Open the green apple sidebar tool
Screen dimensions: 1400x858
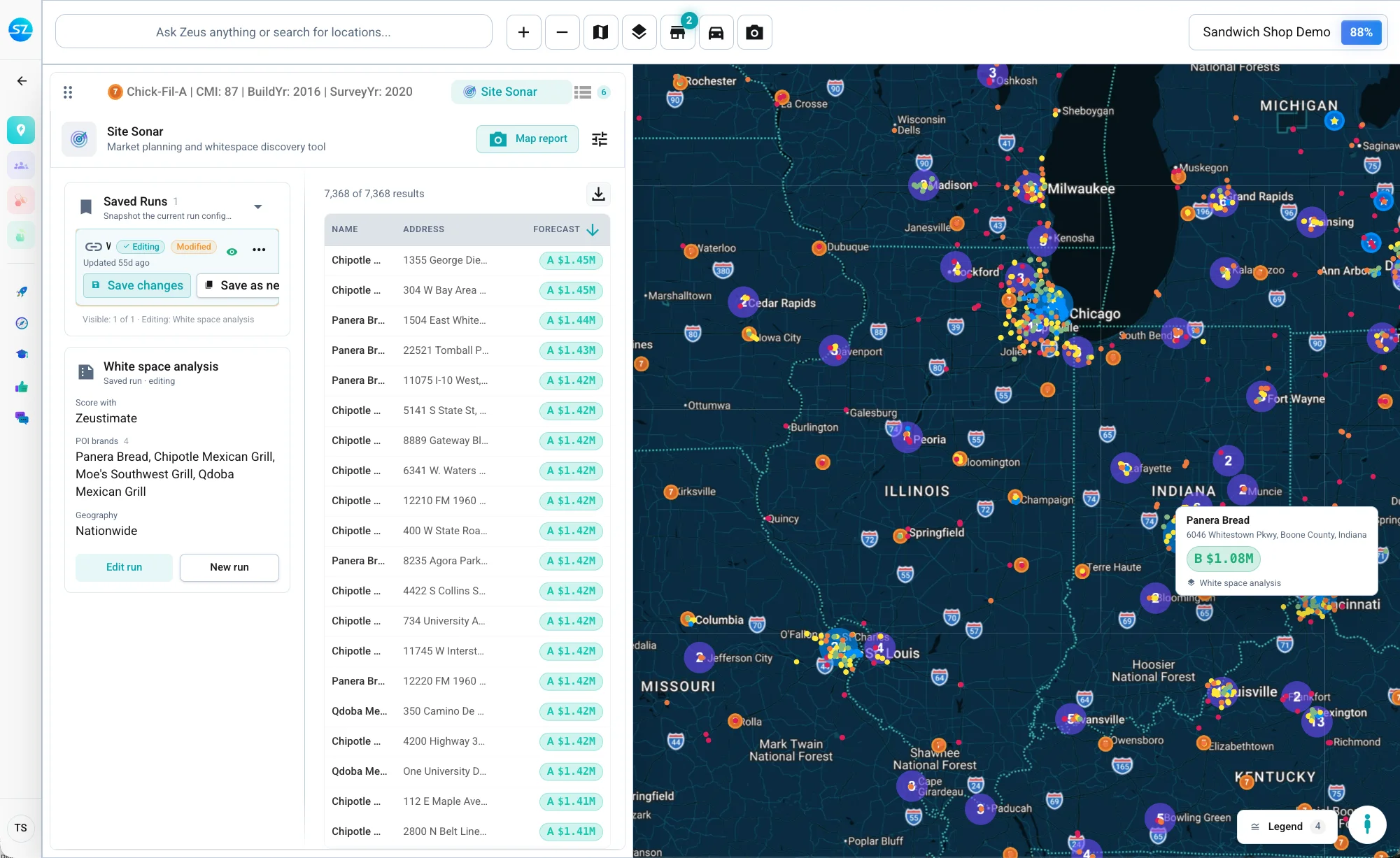(21, 236)
